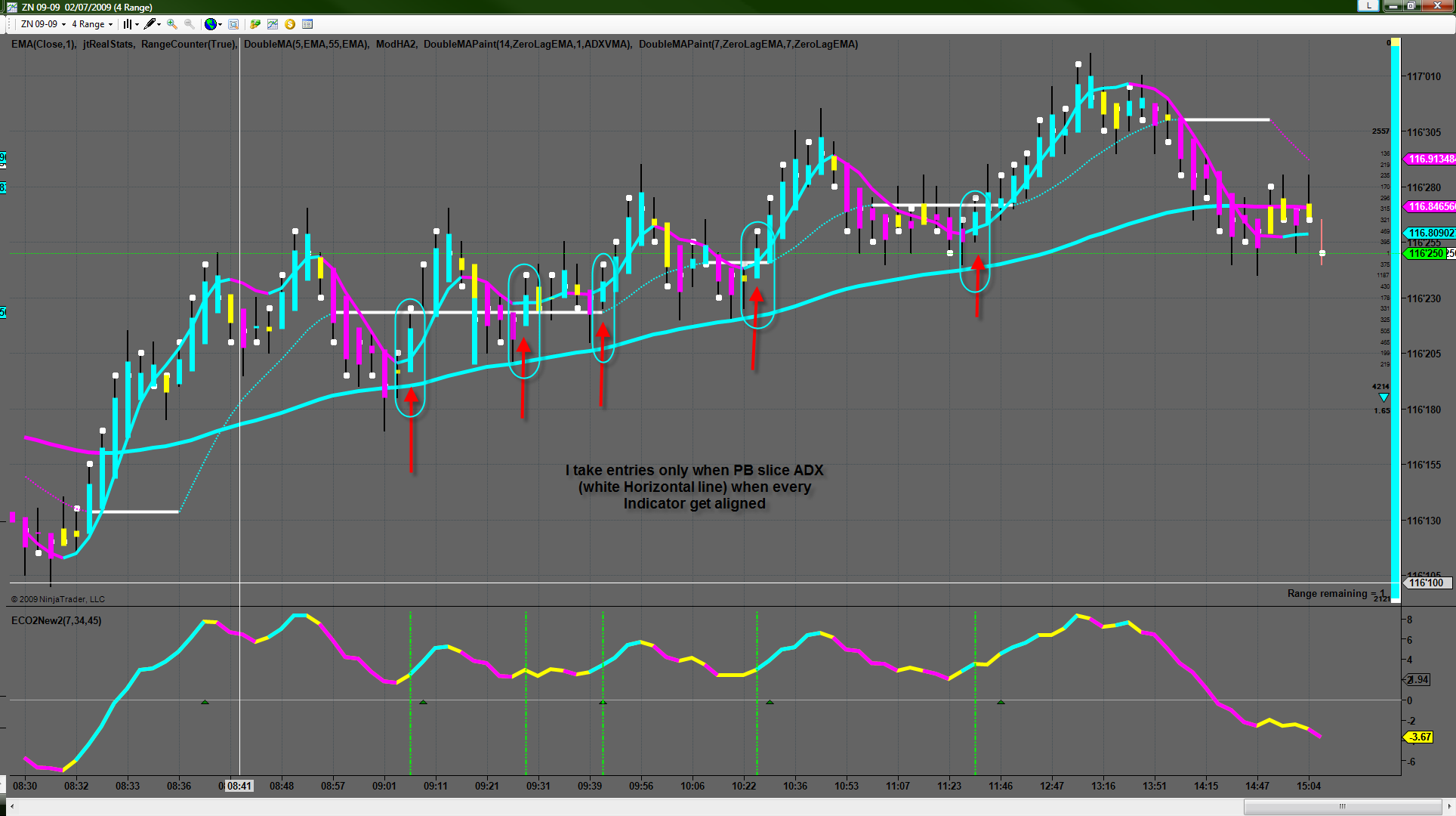Screen dimensions: 1456x816
Task: Click the 117'010 price axis label
Action: click(x=1424, y=76)
